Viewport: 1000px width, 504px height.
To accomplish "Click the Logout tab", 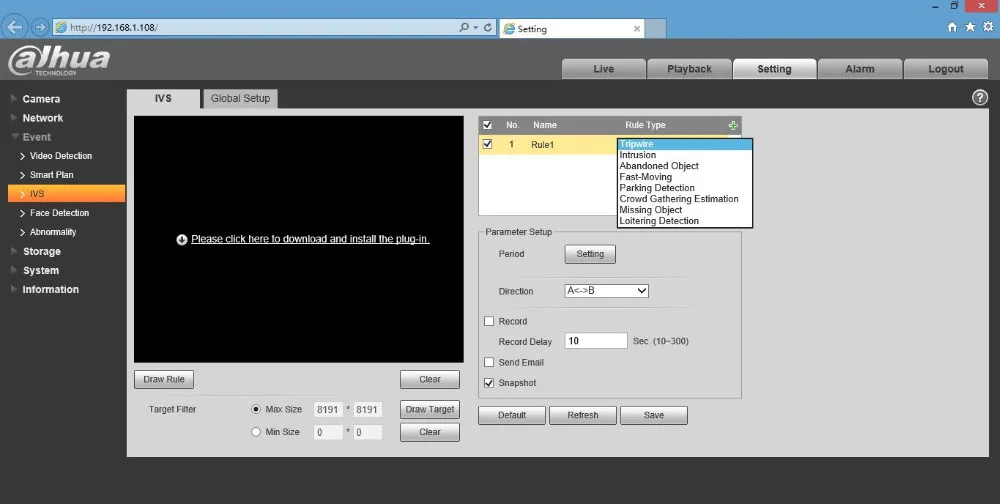I will 946,69.
